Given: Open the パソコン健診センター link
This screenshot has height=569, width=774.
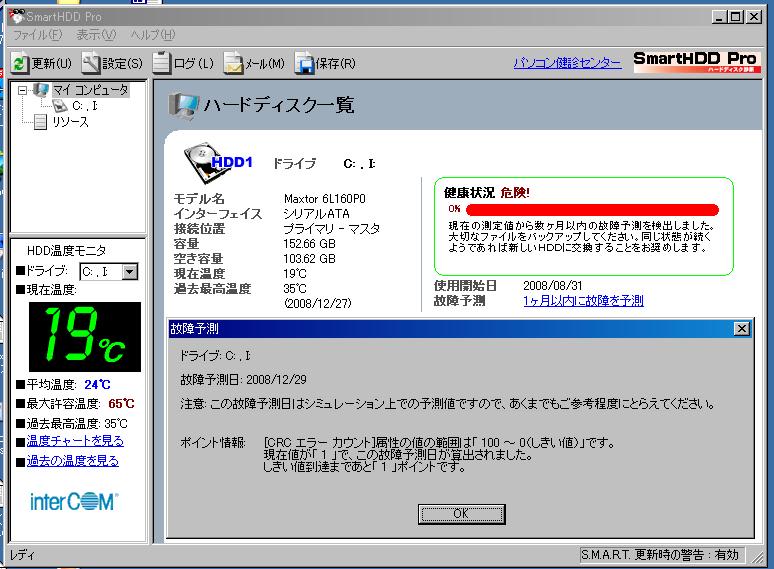Looking at the screenshot, I should [567, 63].
